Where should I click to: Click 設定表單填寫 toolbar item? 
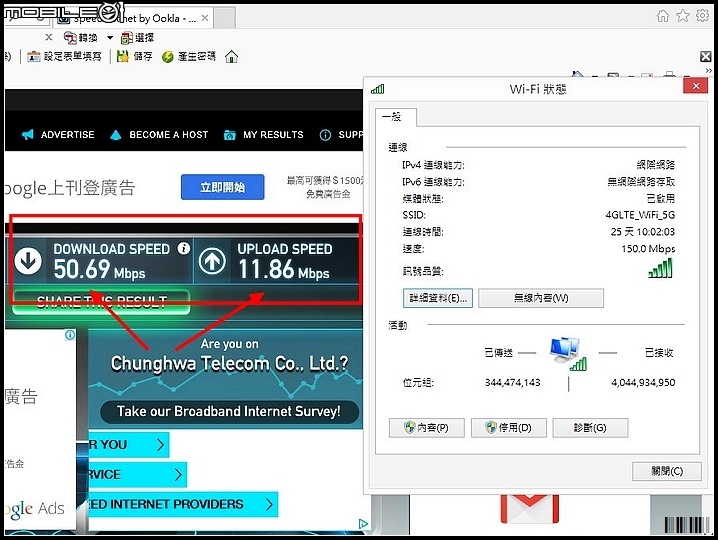click(x=65, y=56)
